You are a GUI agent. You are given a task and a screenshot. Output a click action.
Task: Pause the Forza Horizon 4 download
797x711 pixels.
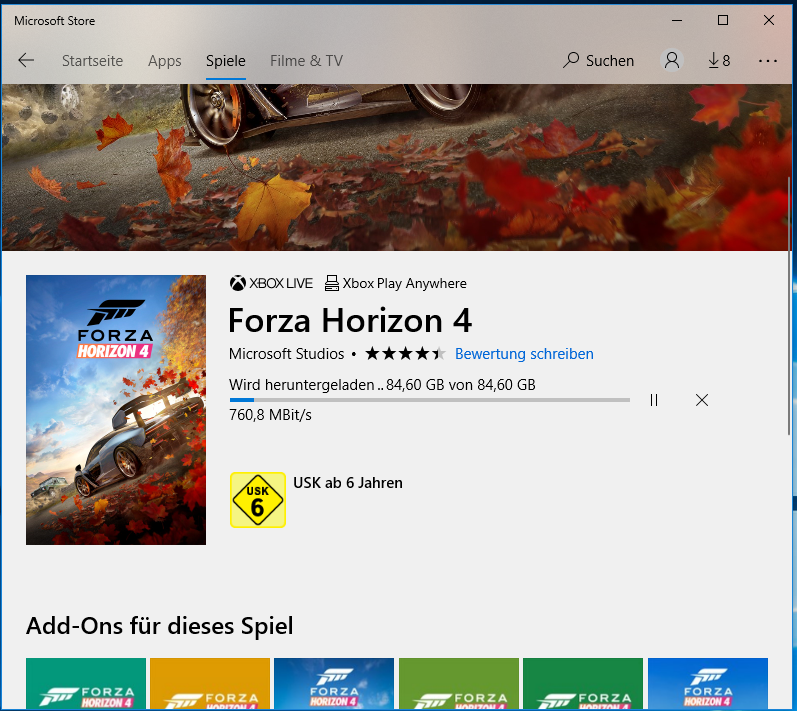(x=654, y=400)
